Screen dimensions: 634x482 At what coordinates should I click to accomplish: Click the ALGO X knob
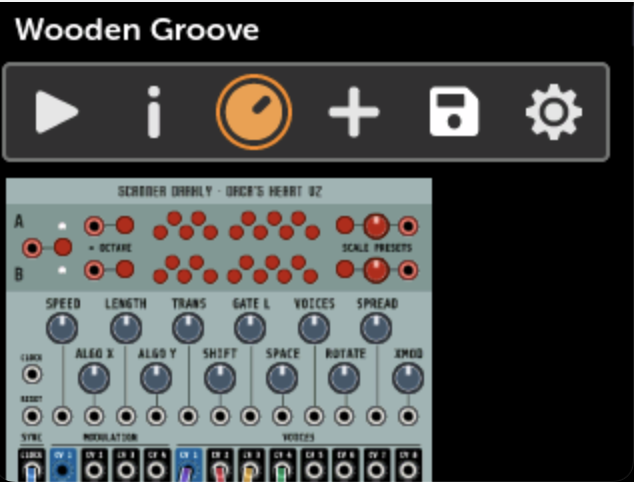tap(93, 378)
